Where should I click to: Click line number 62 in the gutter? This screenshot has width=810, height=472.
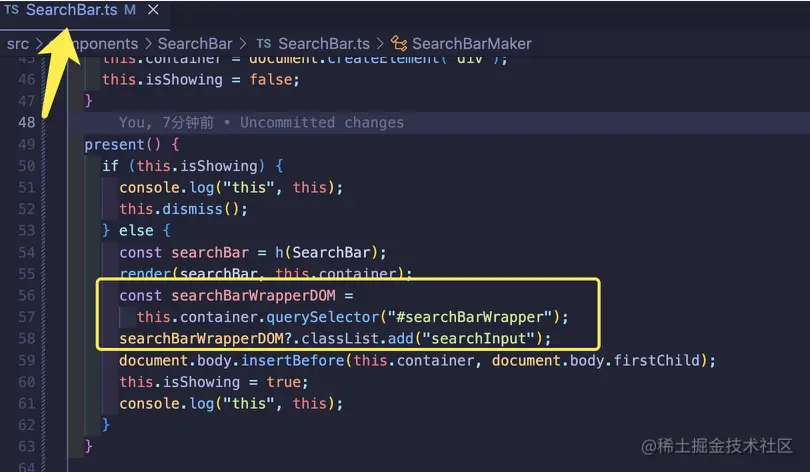click(x=27, y=425)
